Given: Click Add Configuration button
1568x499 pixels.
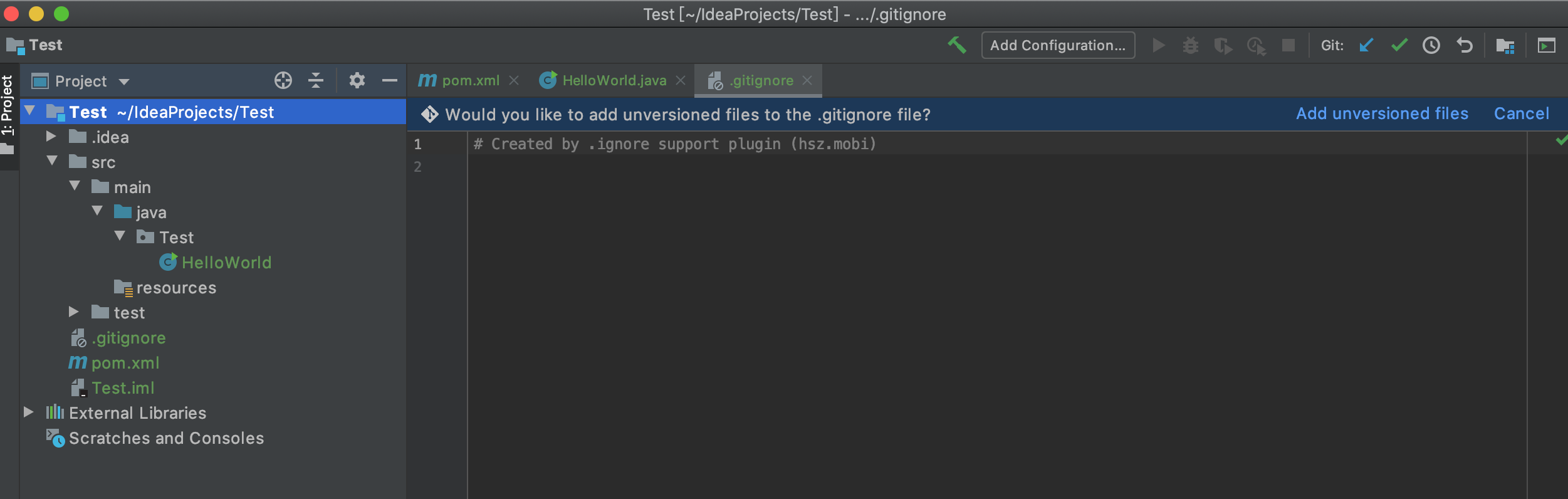Looking at the screenshot, I should pos(1057,45).
